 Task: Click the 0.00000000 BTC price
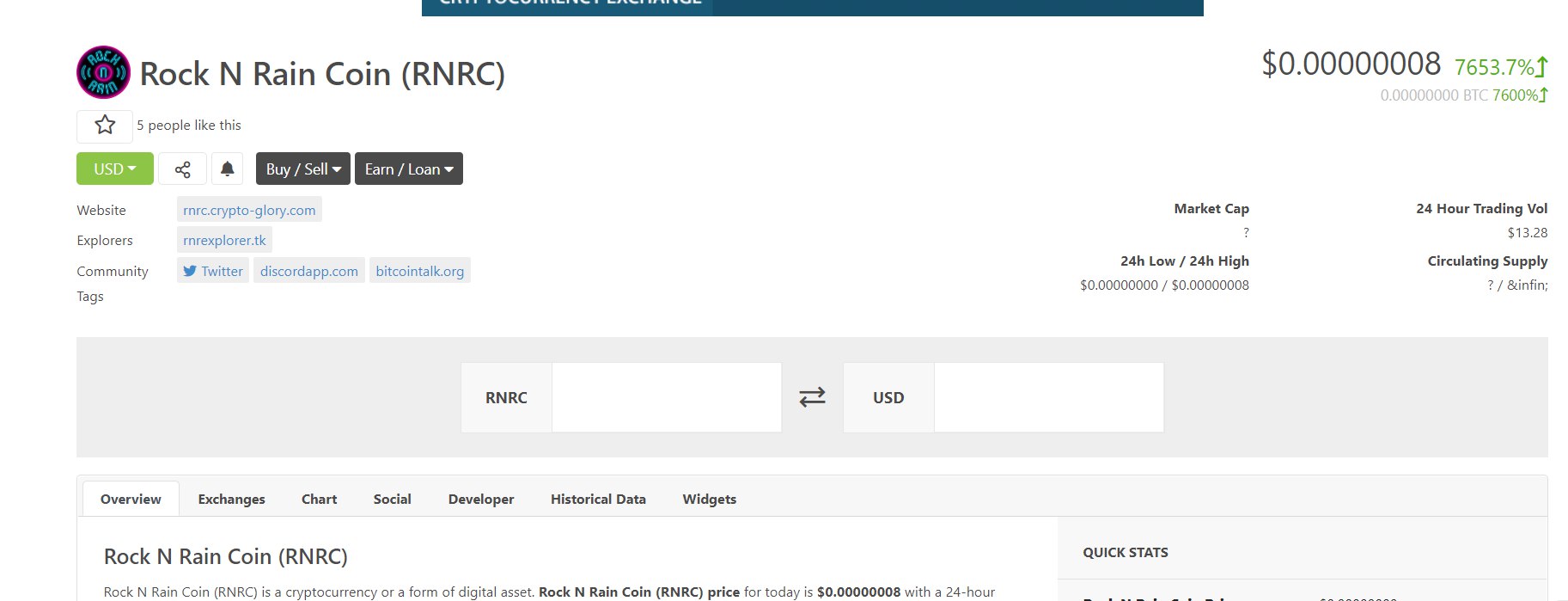pos(1434,95)
